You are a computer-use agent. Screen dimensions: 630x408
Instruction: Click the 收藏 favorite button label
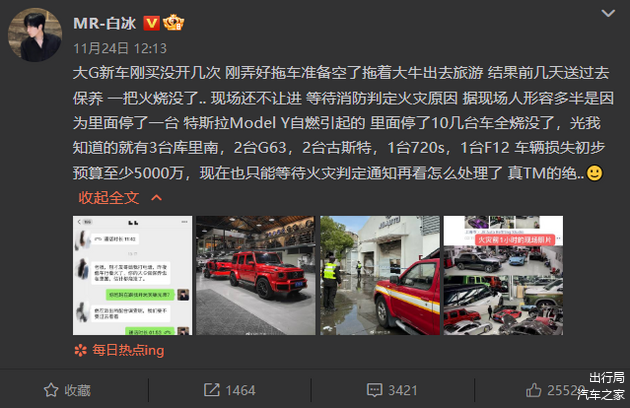pyautogui.click(x=78, y=390)
